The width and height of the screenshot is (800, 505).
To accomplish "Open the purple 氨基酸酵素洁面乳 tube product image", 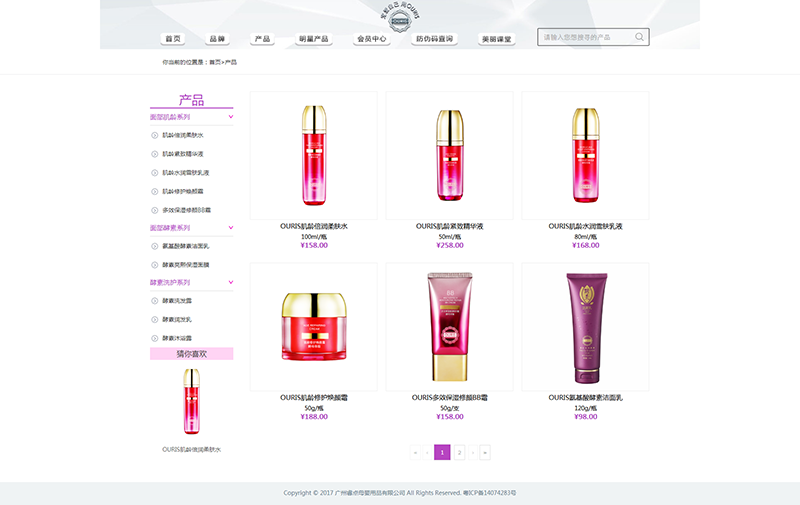I will click(x=585, y=327).
